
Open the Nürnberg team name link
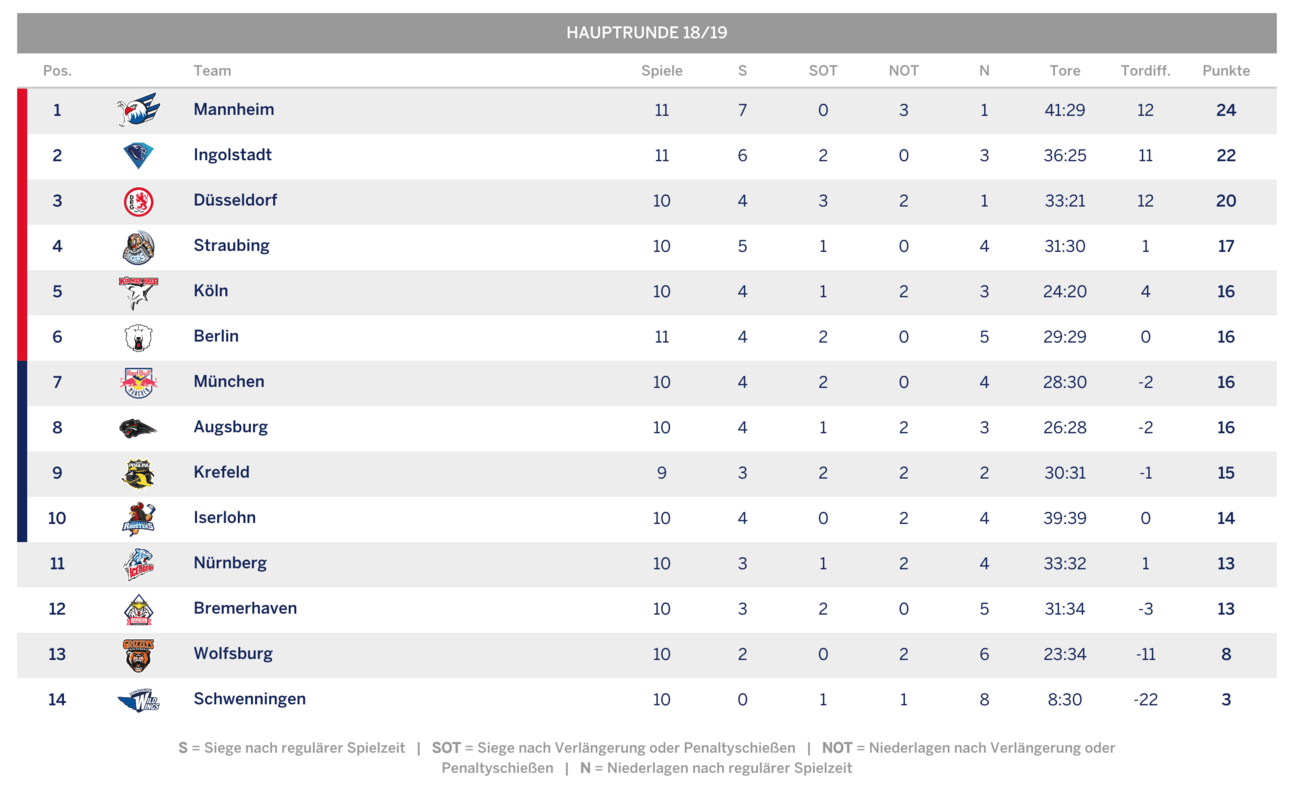pos(230,563)
